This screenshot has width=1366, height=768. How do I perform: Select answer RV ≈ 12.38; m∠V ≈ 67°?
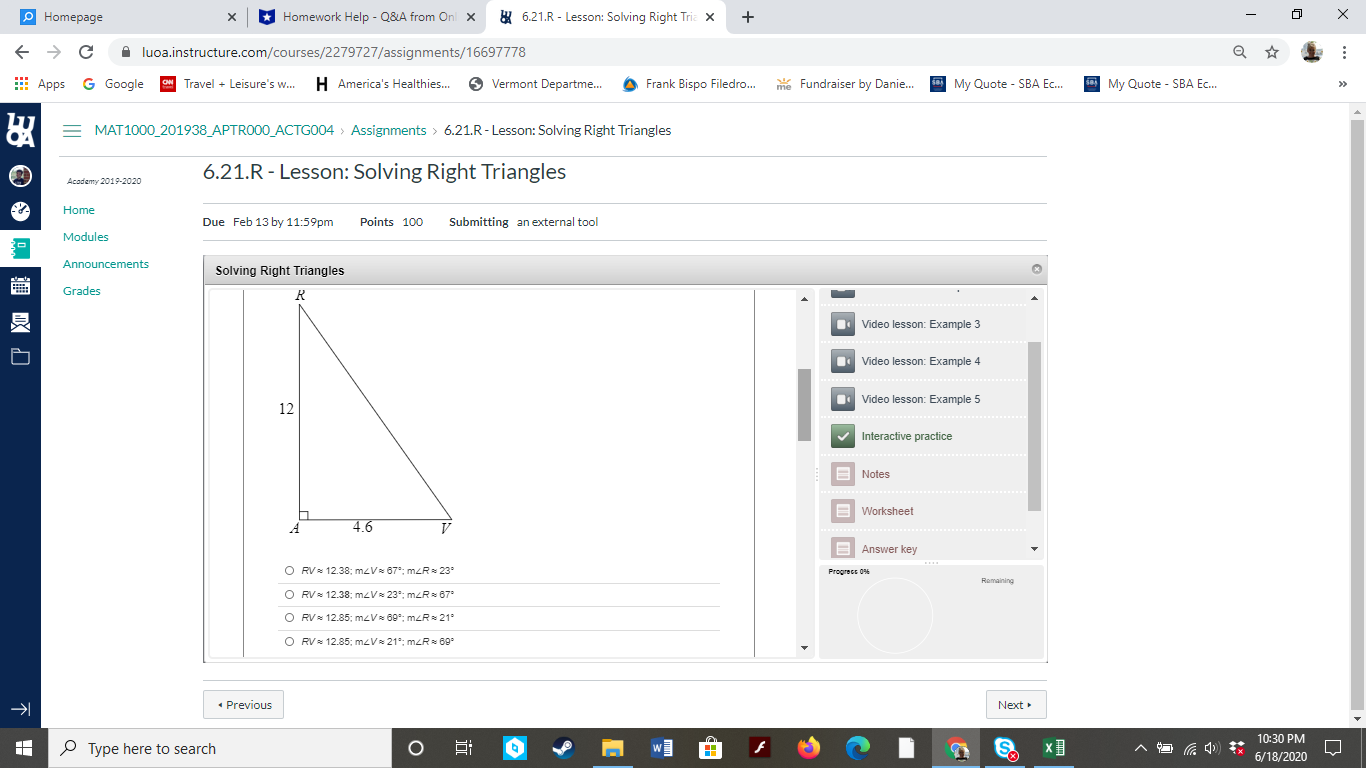(x=289, y=571)
